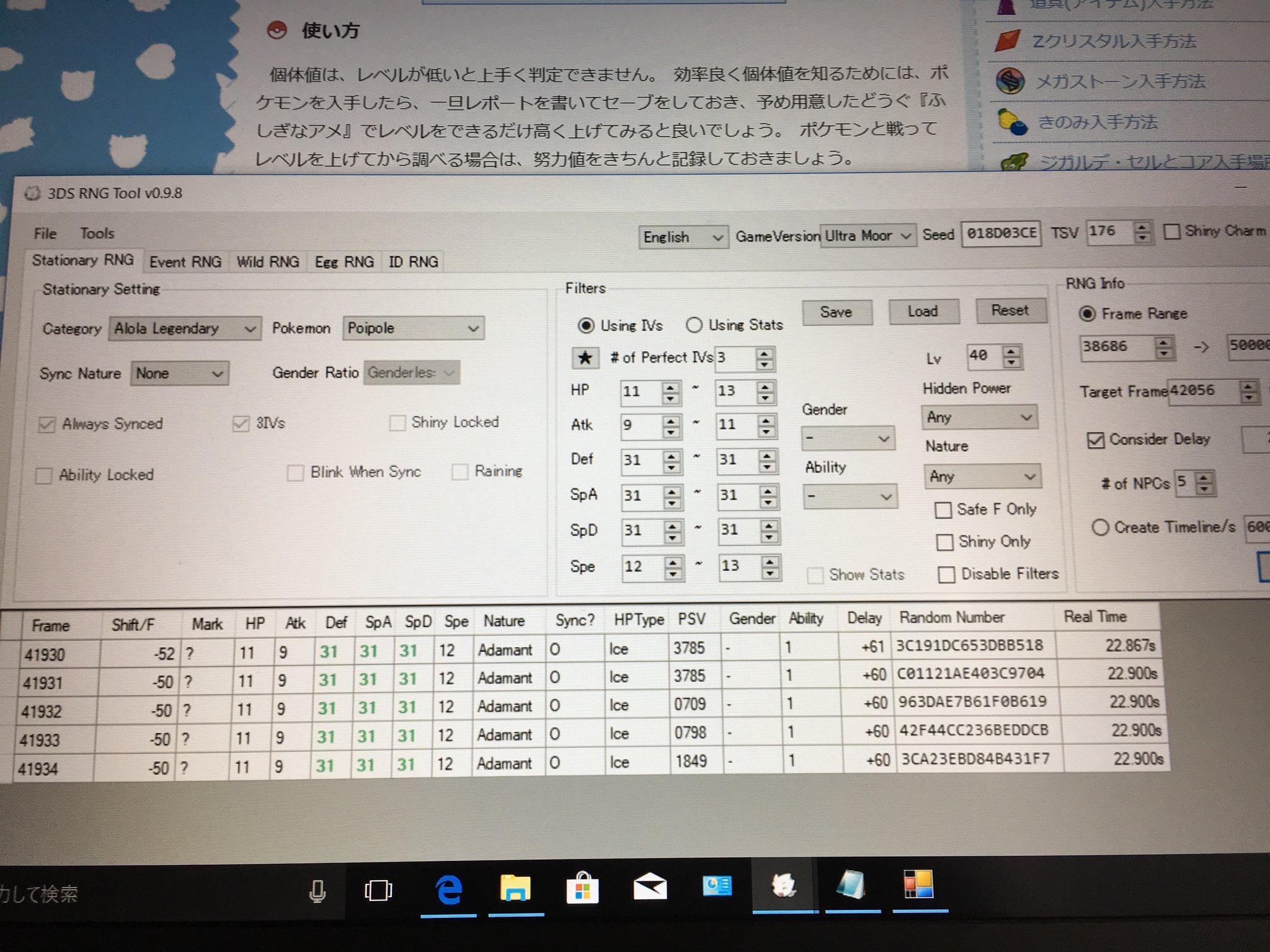Click the 3DS RNG Tool title bar icon
Image resolution: width=1270 pixels, height=952 pixels.
(32, 193)
